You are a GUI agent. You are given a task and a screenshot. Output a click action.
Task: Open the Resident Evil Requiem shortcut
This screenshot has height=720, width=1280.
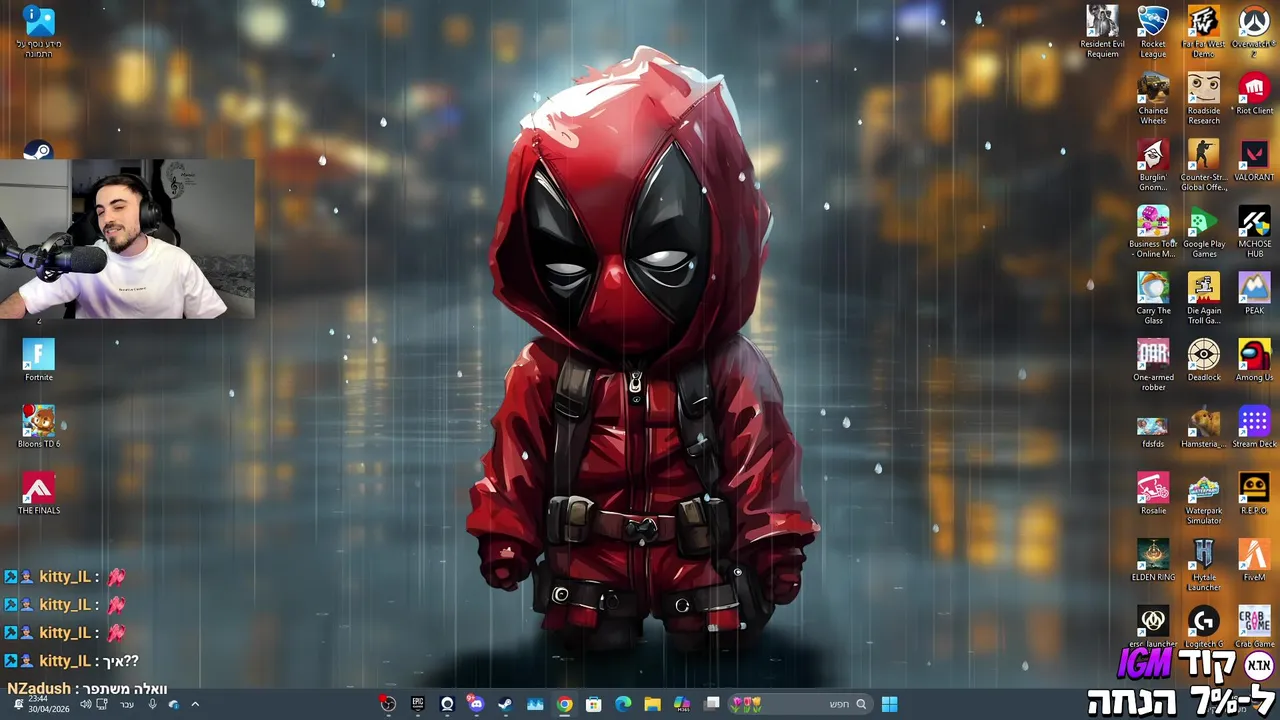point(1102,31)
